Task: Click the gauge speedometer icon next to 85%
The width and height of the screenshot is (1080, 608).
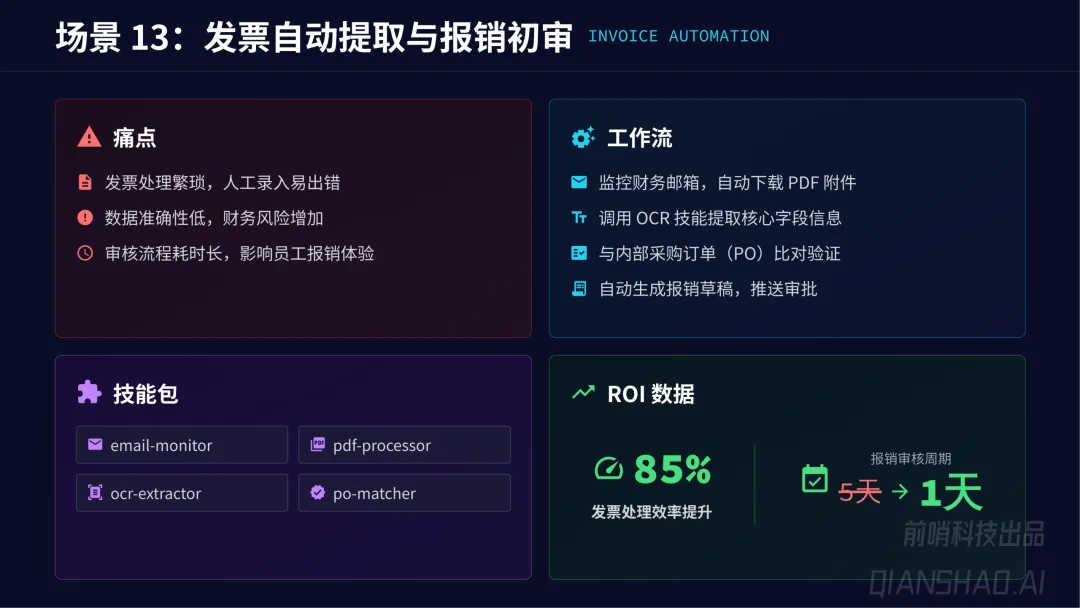Action: (608, 468)
